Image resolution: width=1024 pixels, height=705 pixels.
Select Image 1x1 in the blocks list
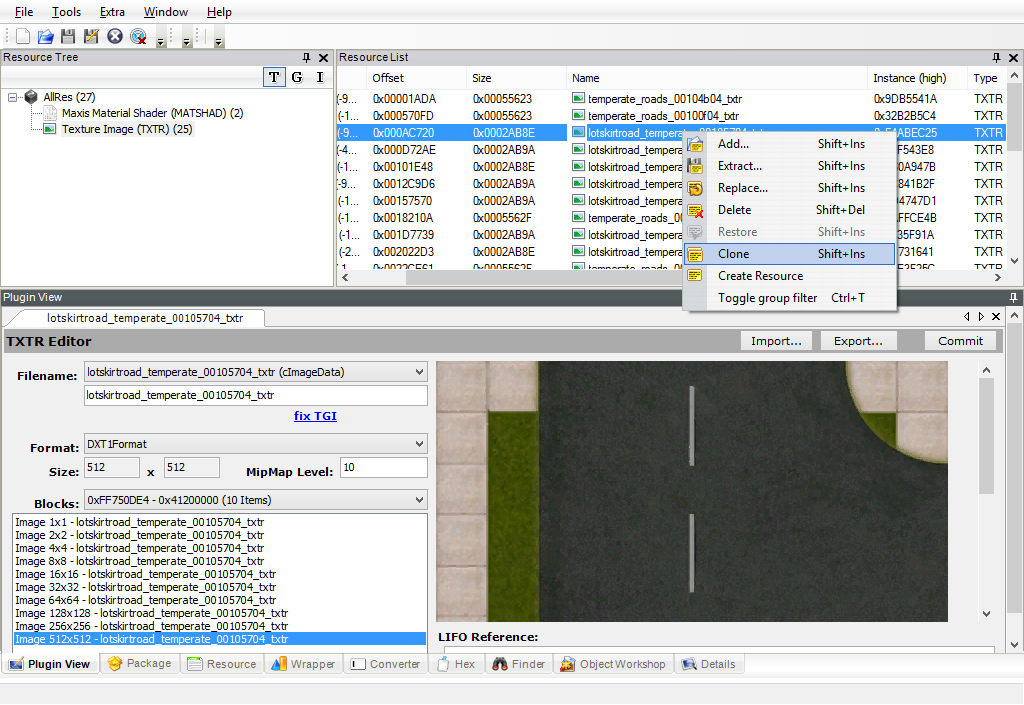pos(219,522)
